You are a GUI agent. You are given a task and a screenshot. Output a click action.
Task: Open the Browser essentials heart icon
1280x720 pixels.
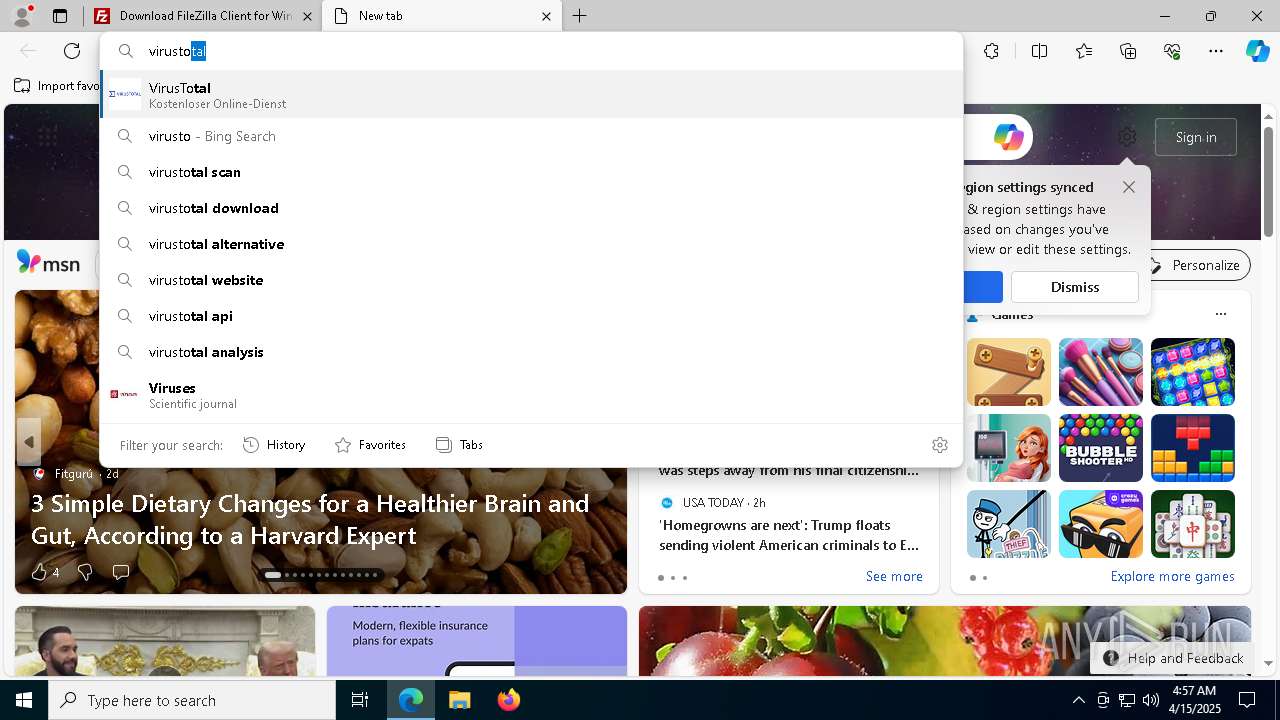1172,51
